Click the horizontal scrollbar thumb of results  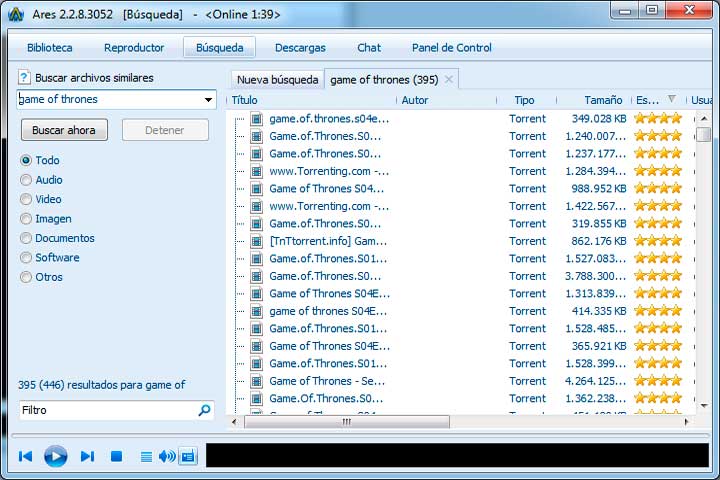tap(347, 422)
